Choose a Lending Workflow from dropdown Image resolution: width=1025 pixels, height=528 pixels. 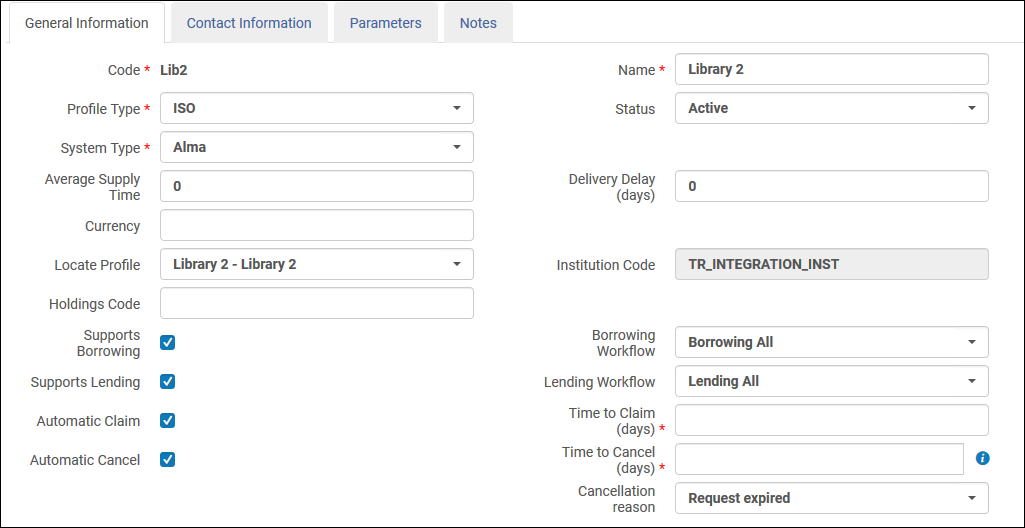pos(831,381)
